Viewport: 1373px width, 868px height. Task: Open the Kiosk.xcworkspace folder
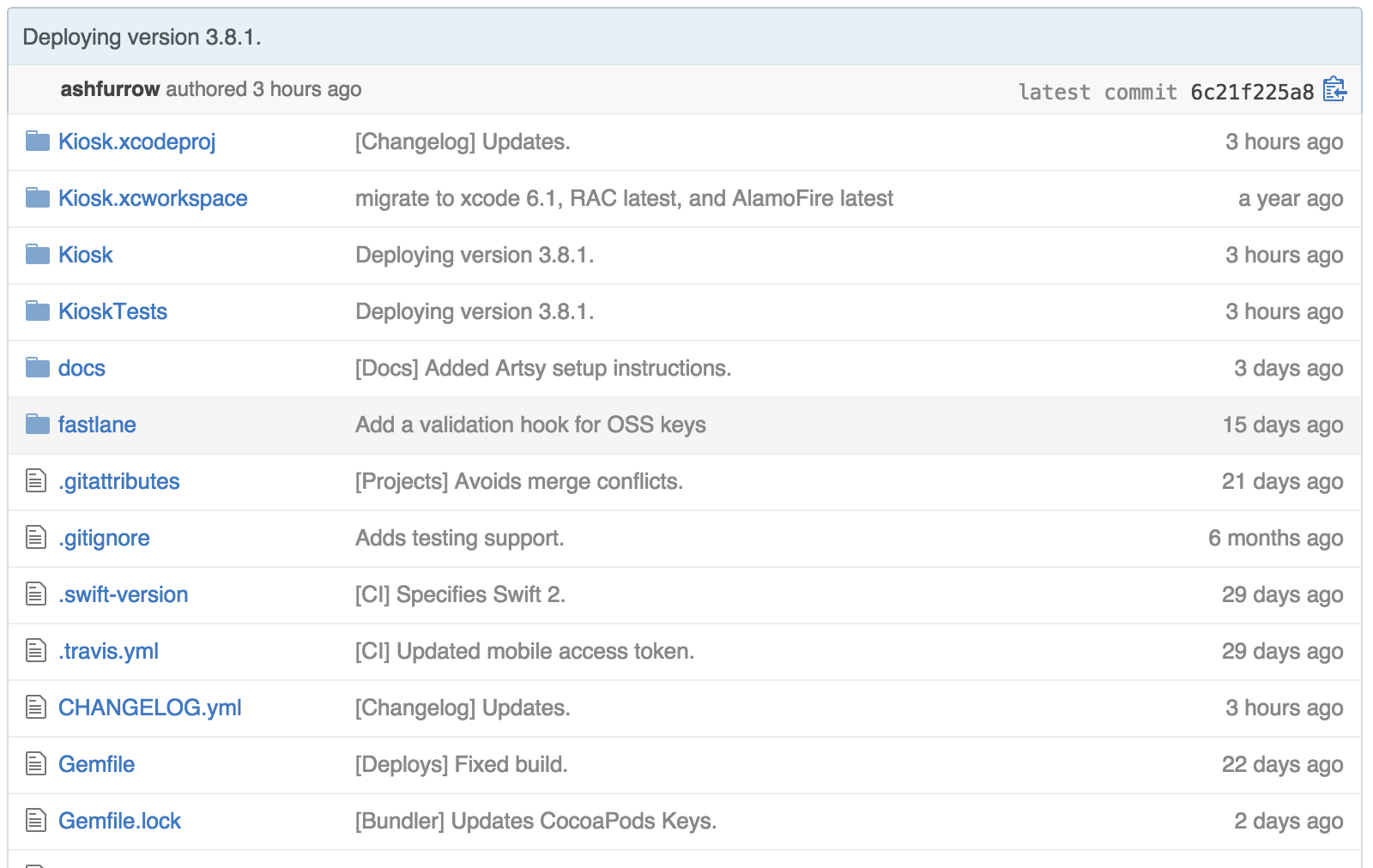(152, 198)
